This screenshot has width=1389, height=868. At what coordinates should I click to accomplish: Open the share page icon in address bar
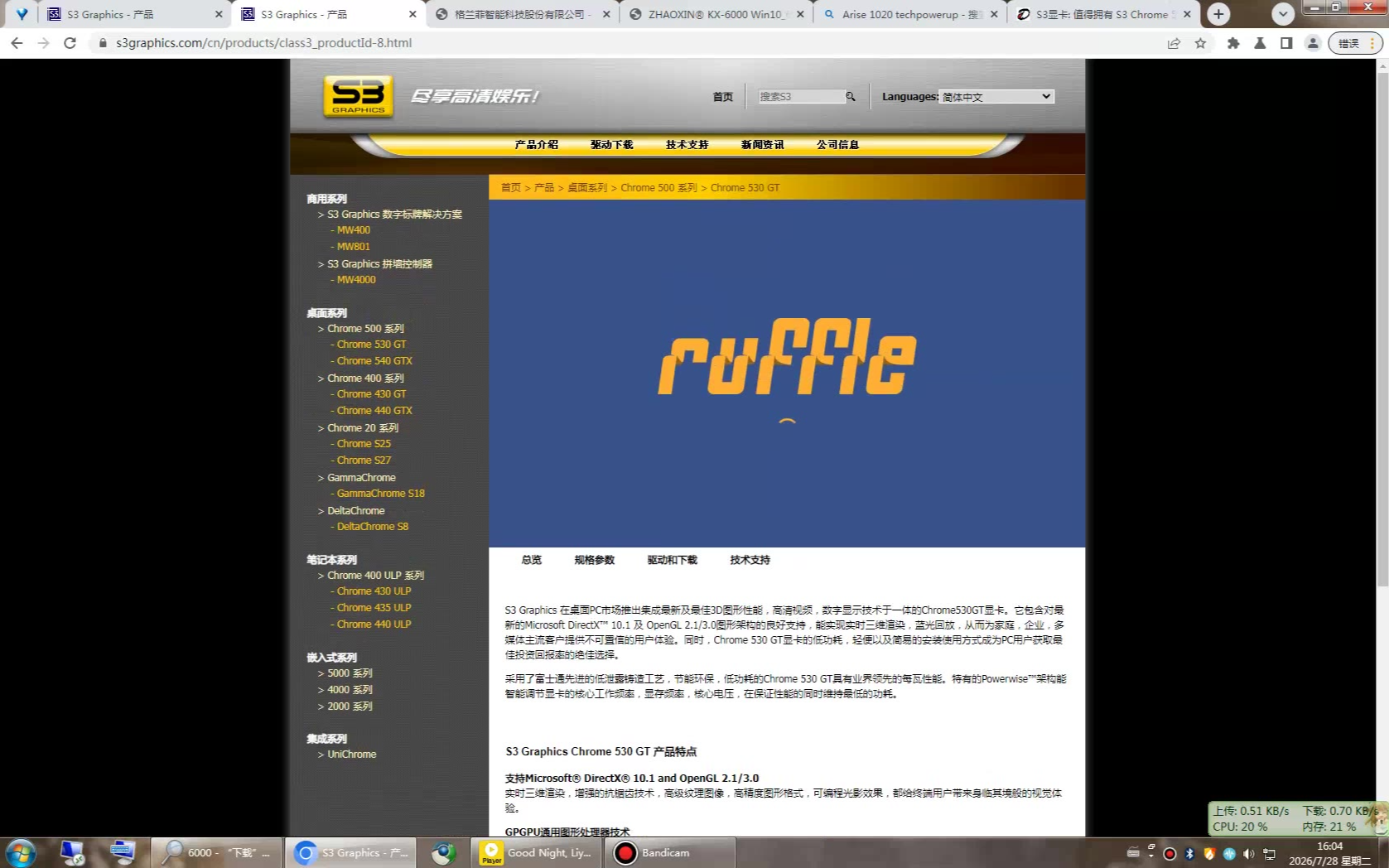coord(1174,43)
